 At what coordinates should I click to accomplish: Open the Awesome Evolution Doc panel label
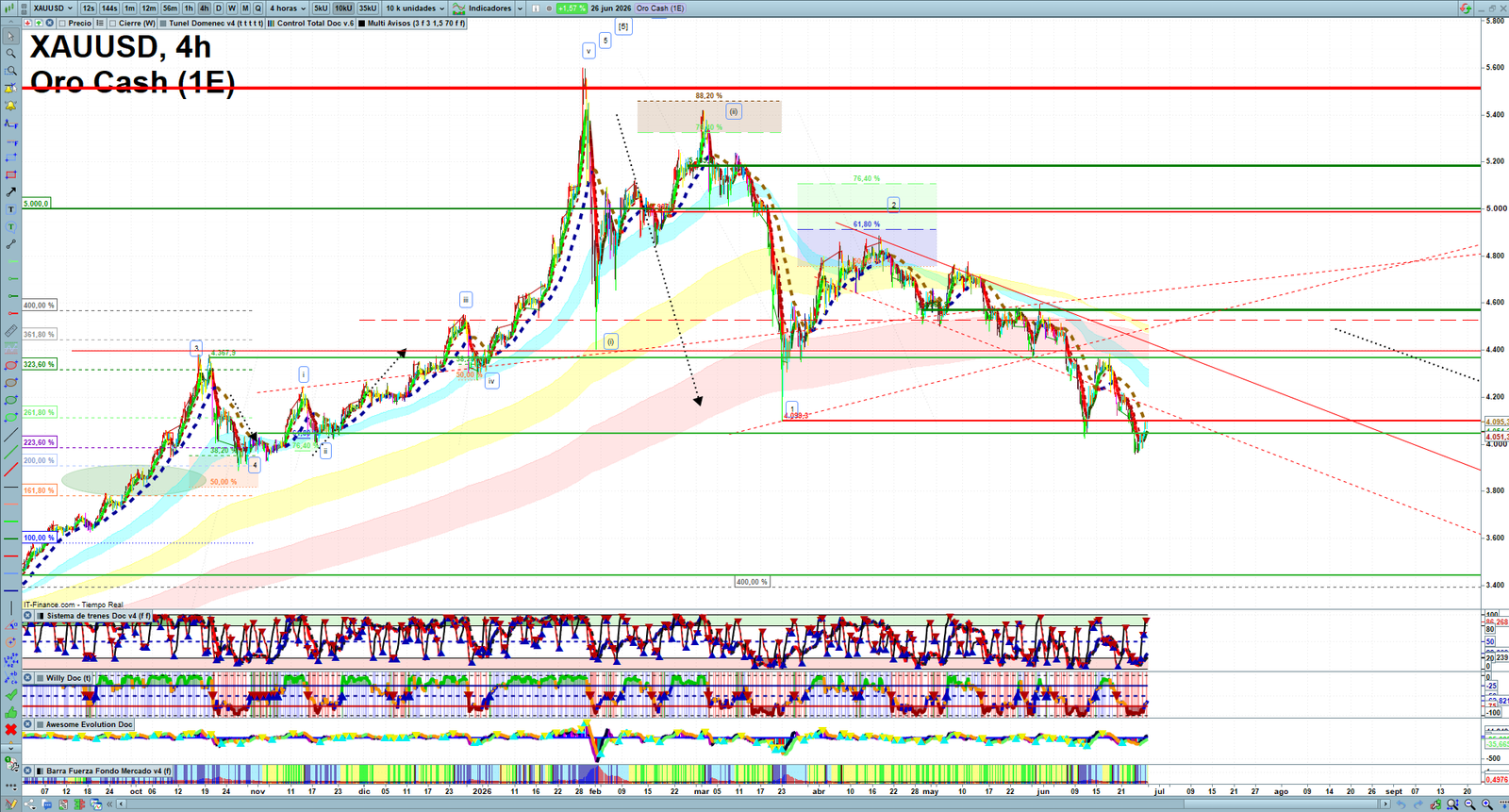pos(90,724)
